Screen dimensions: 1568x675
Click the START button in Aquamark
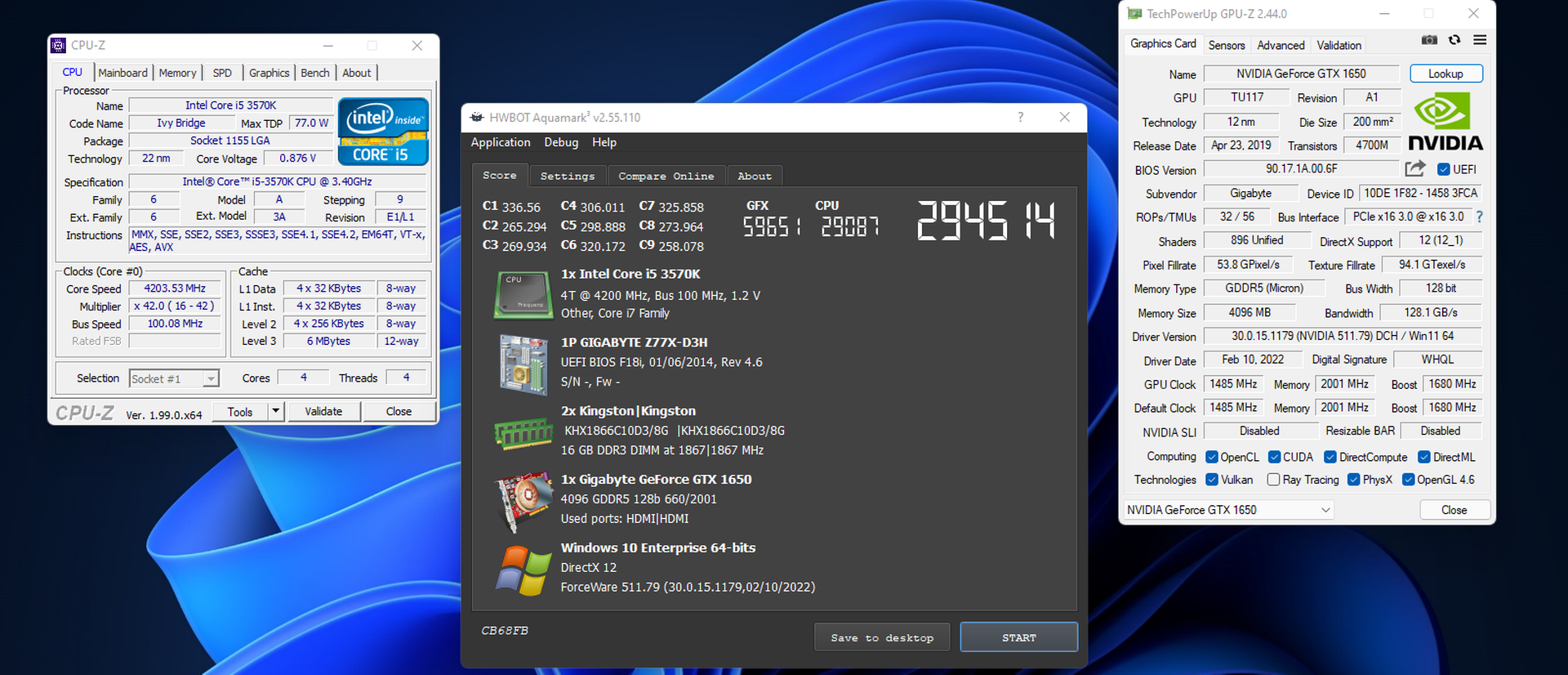click(1018, 637)
